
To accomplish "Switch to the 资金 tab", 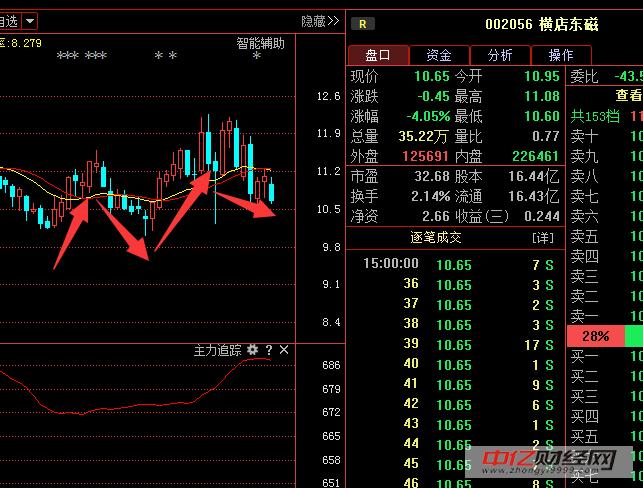I will pos(439,55).
